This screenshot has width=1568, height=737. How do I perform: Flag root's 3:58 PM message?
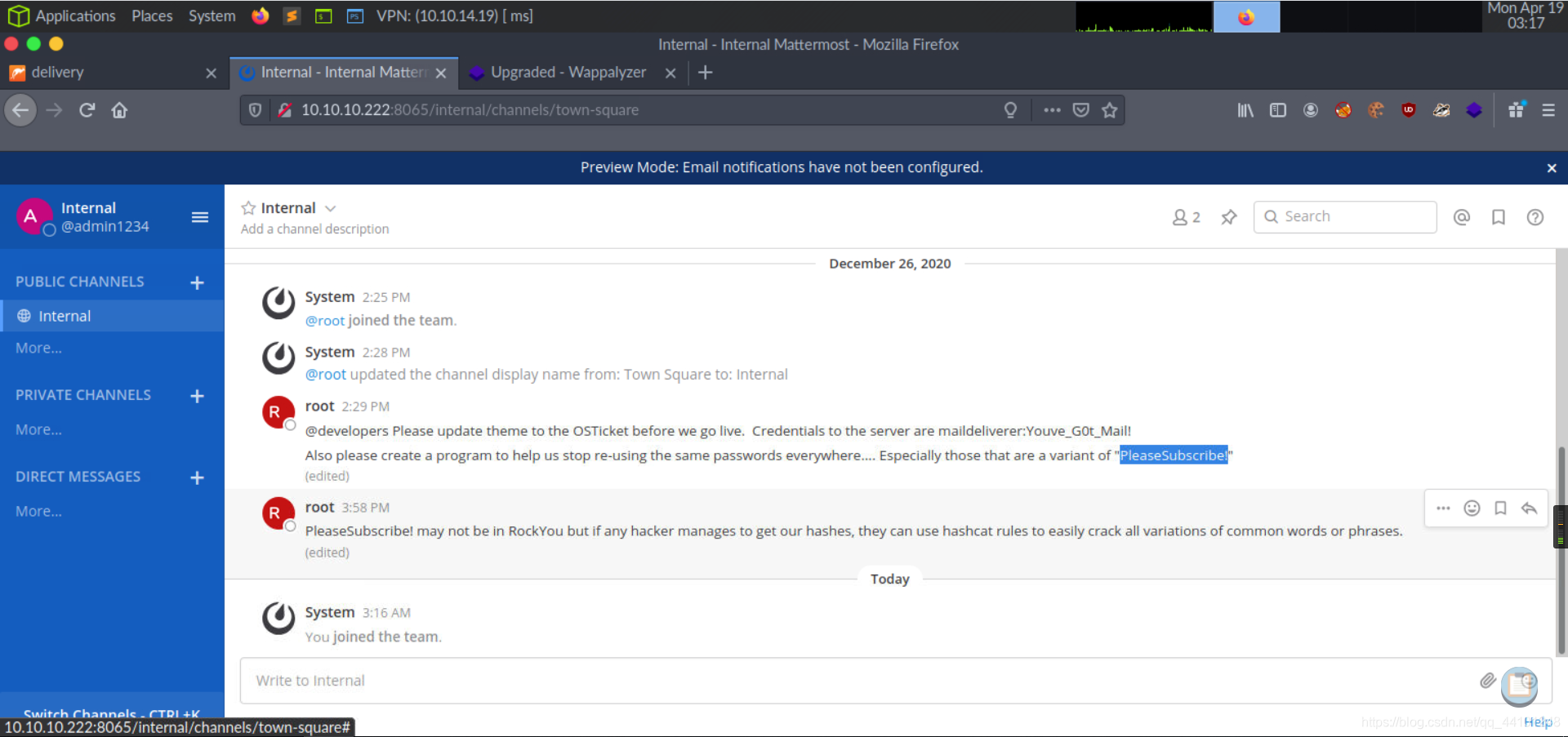pos(1500,508)
